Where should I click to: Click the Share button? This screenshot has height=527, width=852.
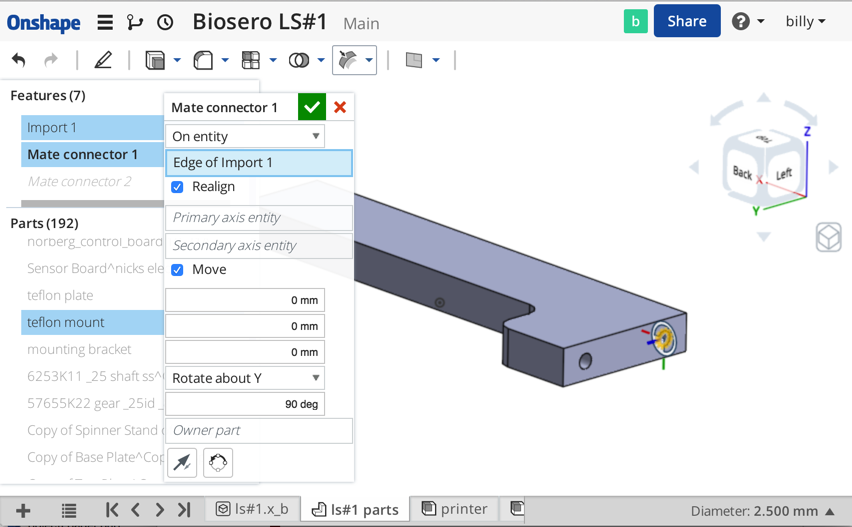coord(687,21)
